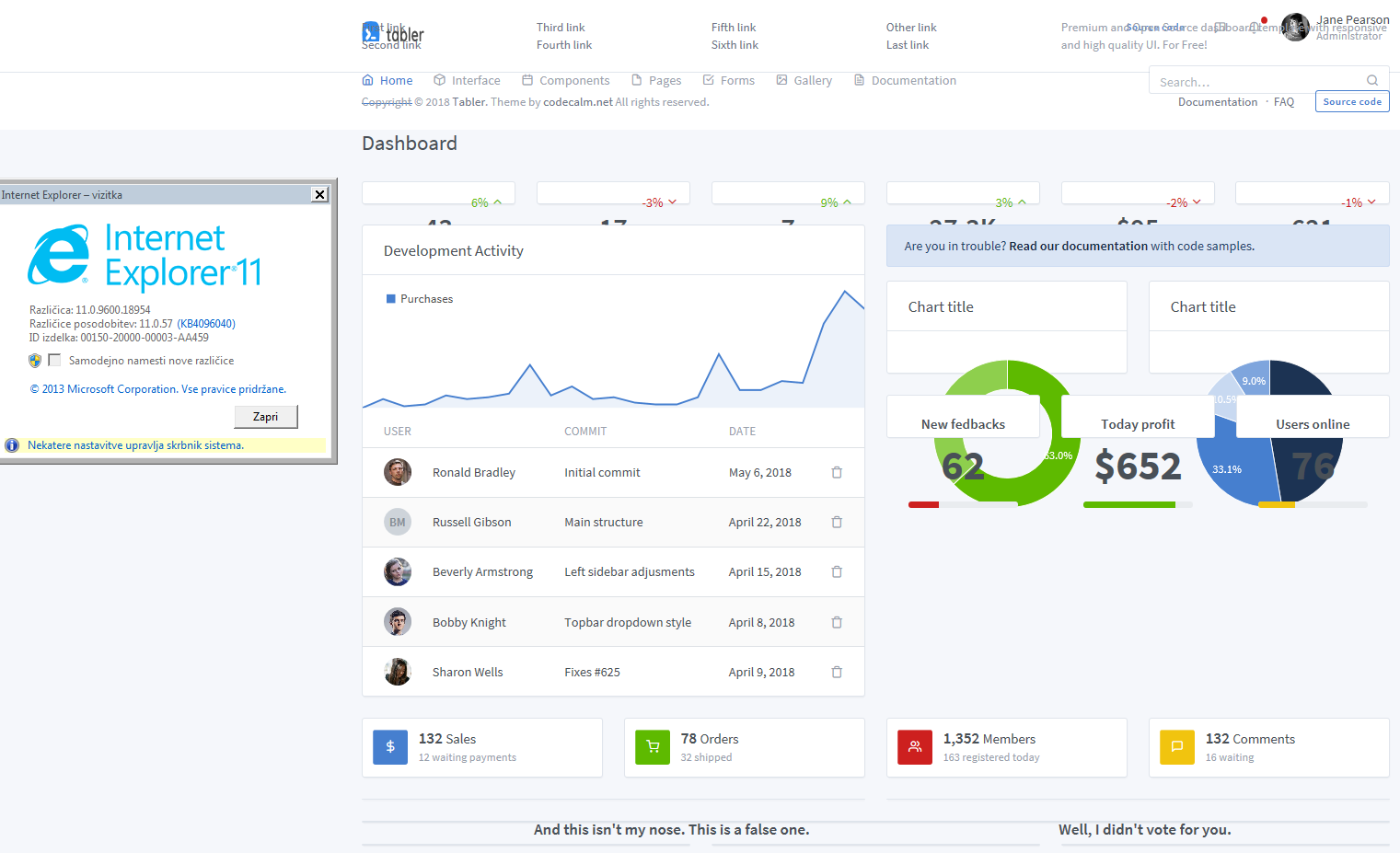This screenshot has width=1400, height=853.
Task: Follow the Read our documentation link
Action: tap(1078, 246)
